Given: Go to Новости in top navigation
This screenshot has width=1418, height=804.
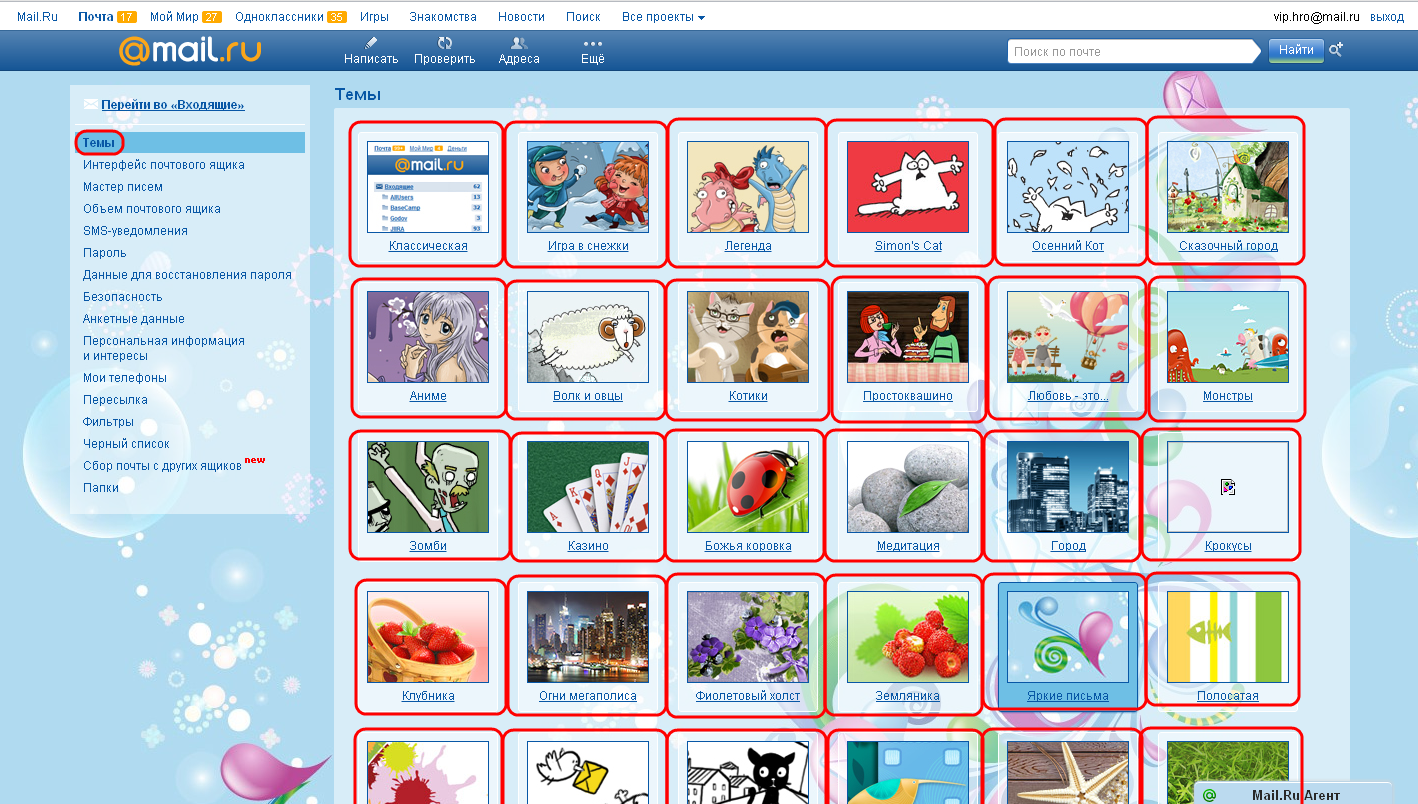Looking at the screenshot, I should pos(521,17).
